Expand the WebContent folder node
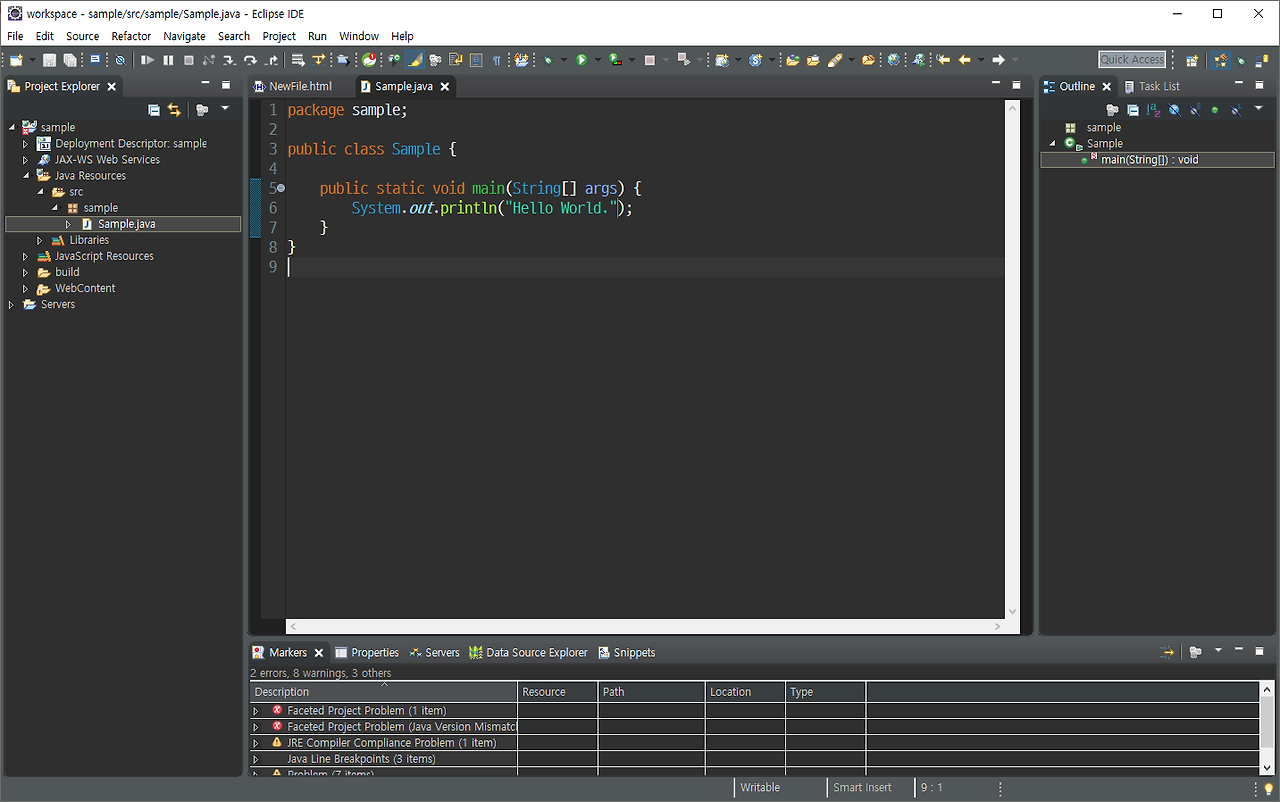This screenshot has height=802, width=1280. pyautogui.click(x=26, y=288)
